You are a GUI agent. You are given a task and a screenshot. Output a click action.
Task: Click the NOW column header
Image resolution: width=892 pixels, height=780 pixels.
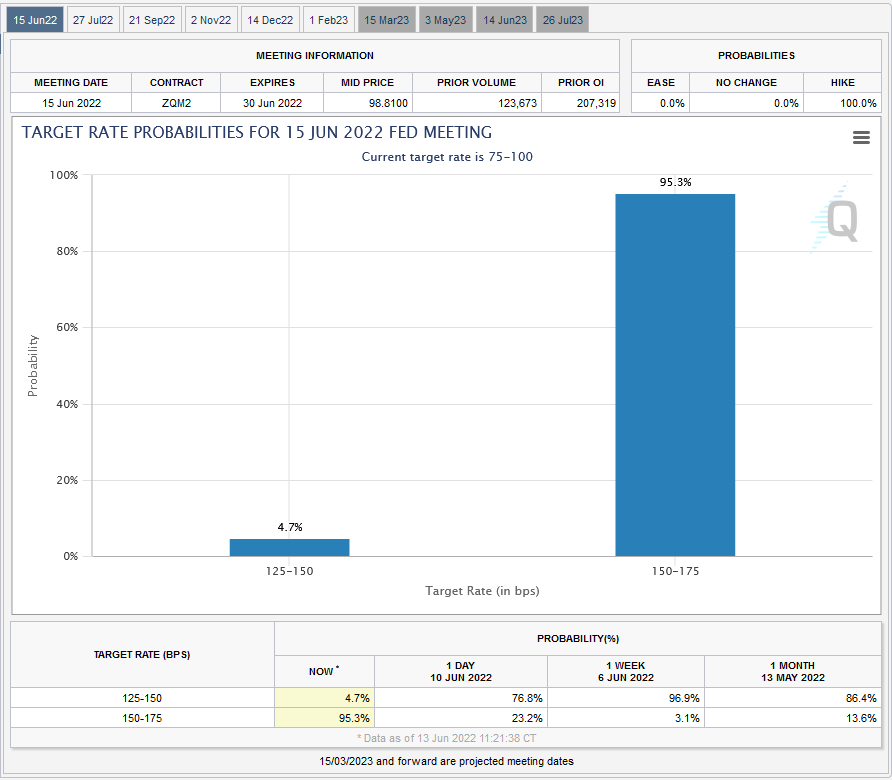[324, 671]
